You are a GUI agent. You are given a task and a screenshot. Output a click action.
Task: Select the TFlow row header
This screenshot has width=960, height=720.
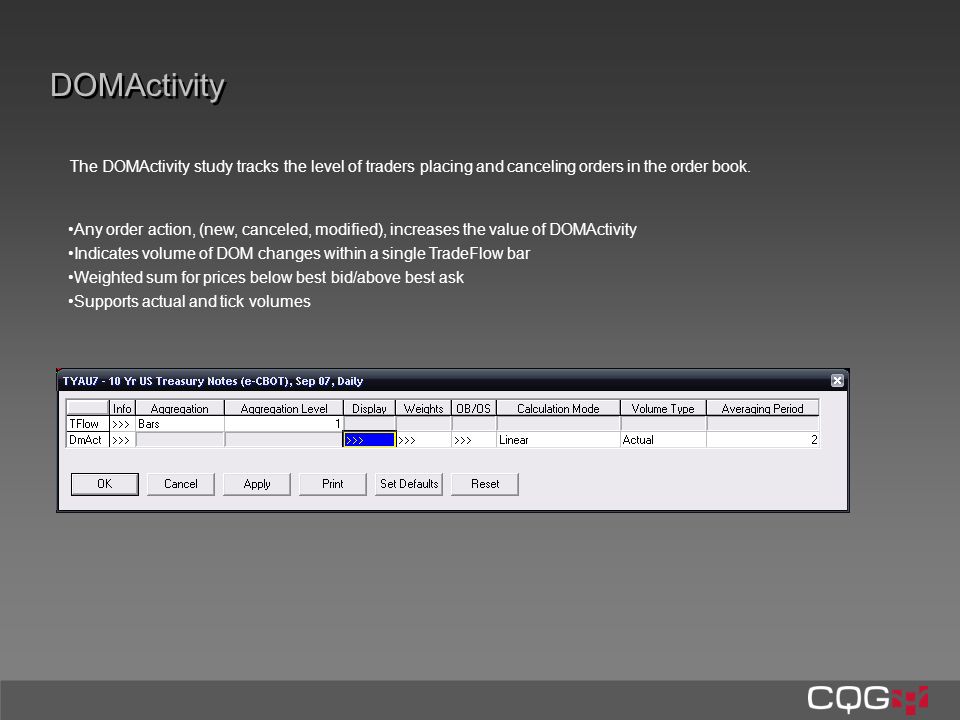(x=88, y=424)
